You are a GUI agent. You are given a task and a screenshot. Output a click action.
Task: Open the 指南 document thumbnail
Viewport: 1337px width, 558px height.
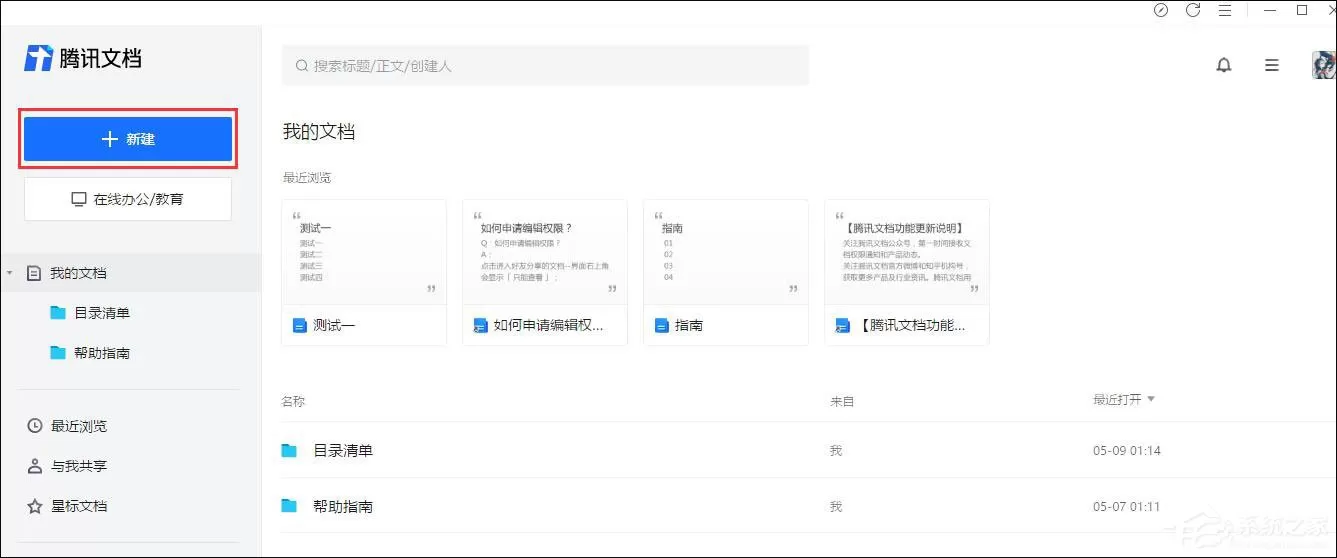[726, 252]
